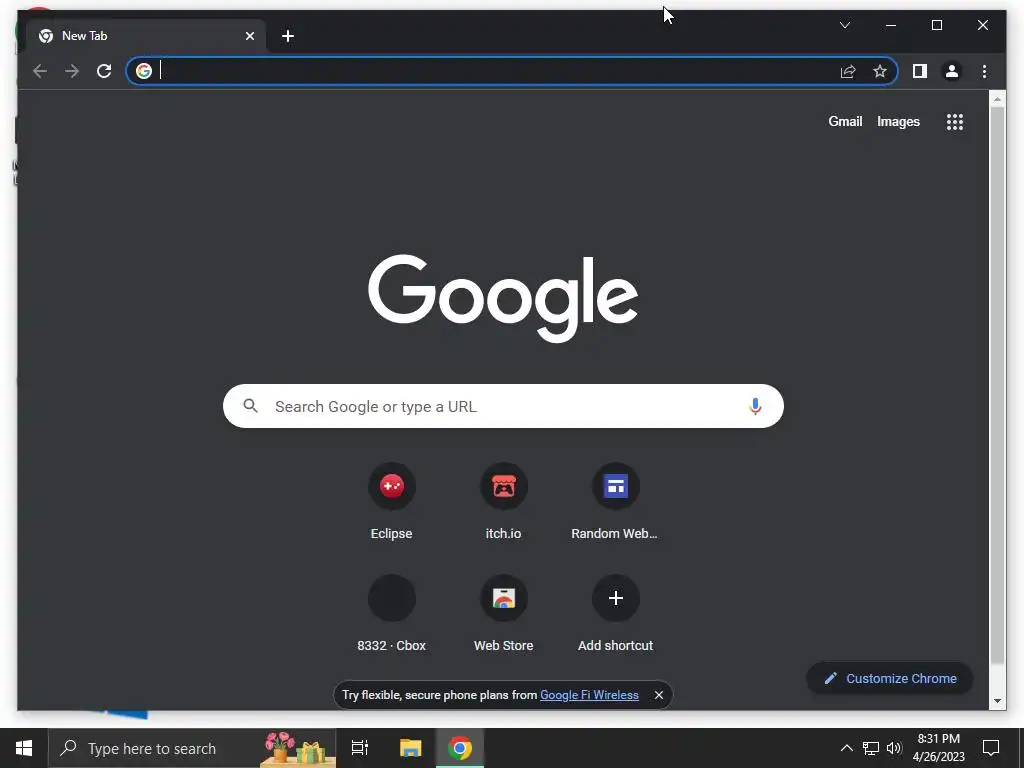Click the Search Google or type a URL box
The image size is (1024, 768).
pyautogui.click(x=503, y=406)
